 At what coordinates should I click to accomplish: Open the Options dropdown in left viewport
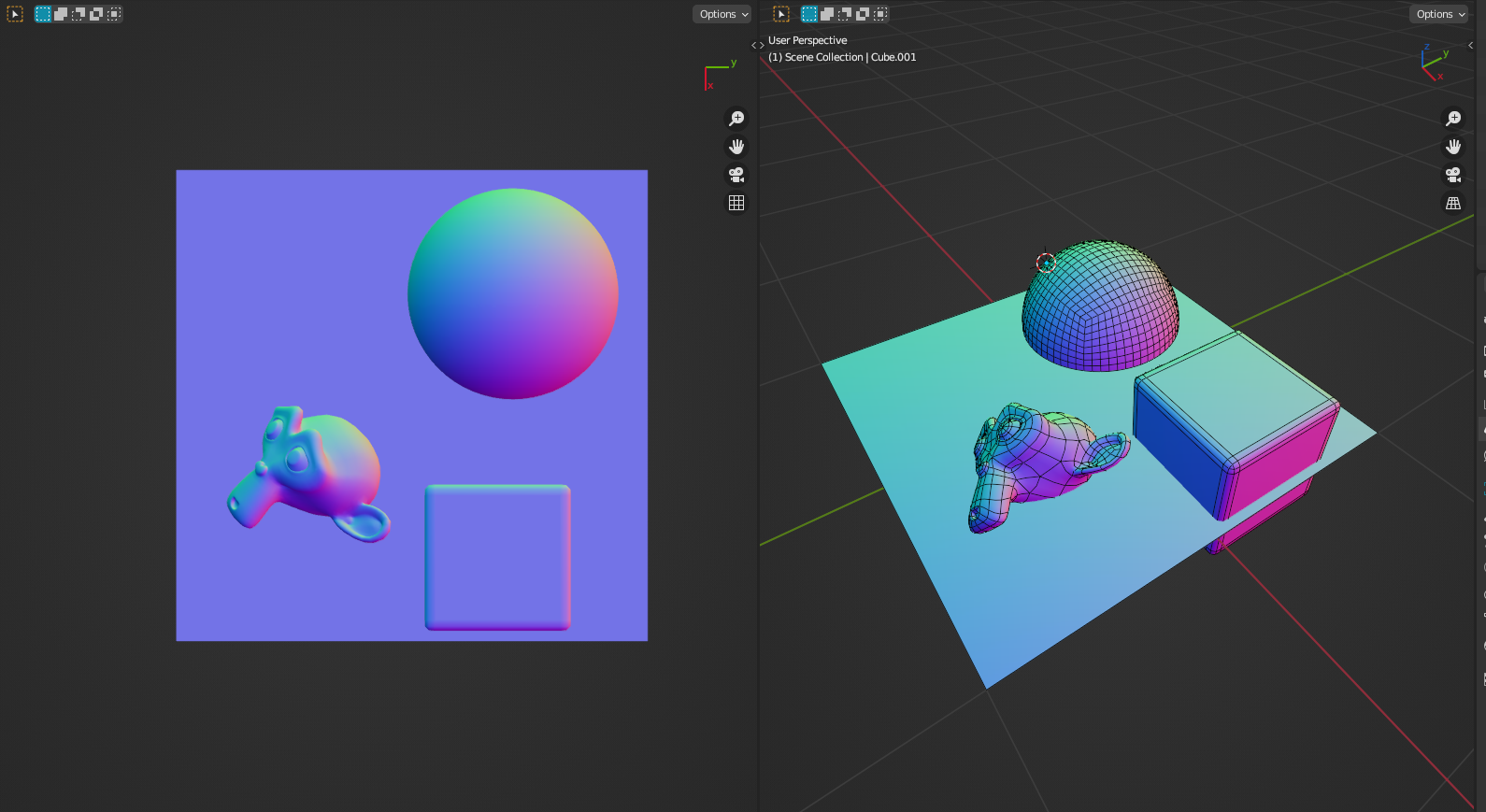pos(722,14)
